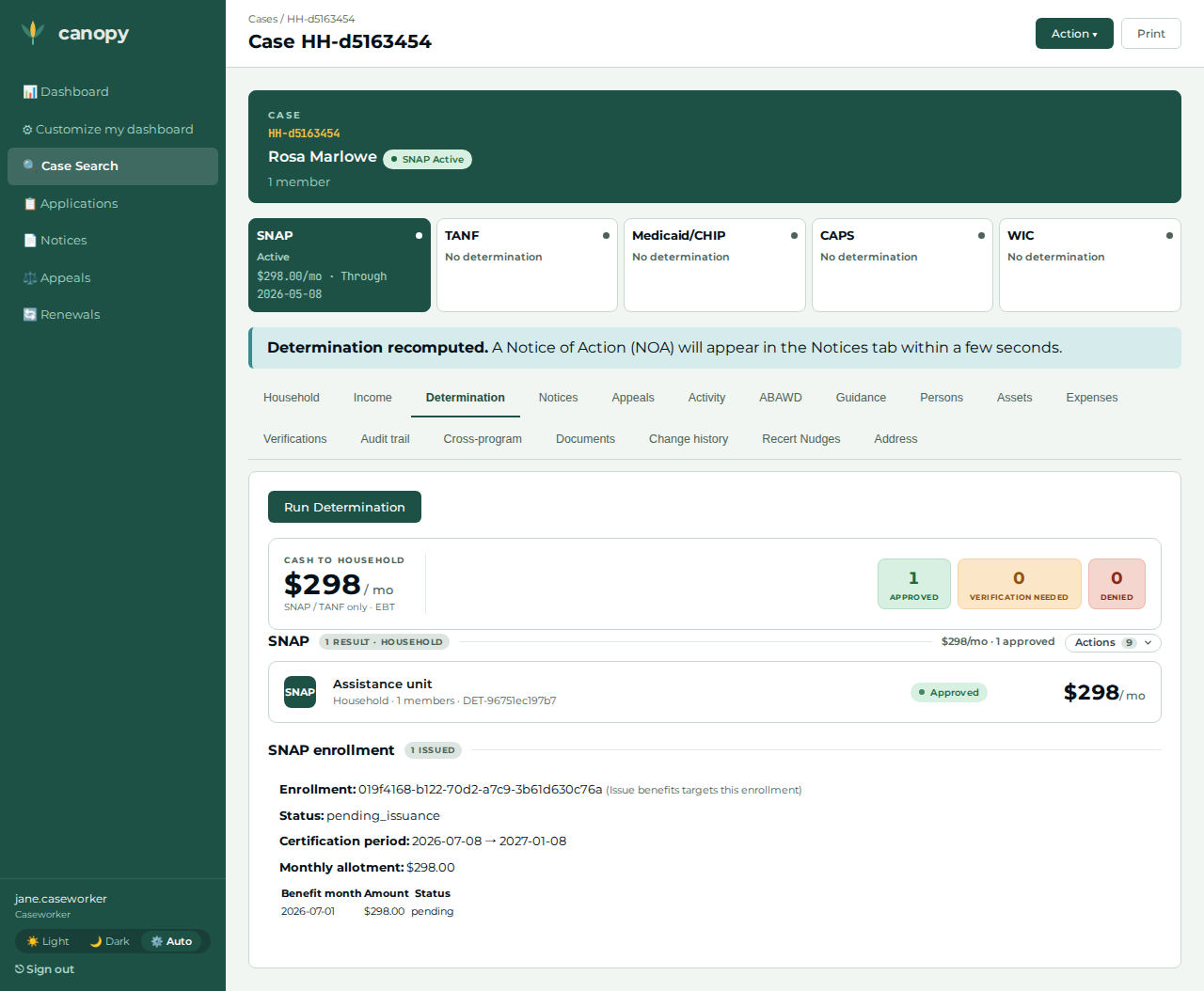Screen dimensions: 1204x991
Task: Open the Guidance tab
Action: pyautogui.click(x=861, y=398)
